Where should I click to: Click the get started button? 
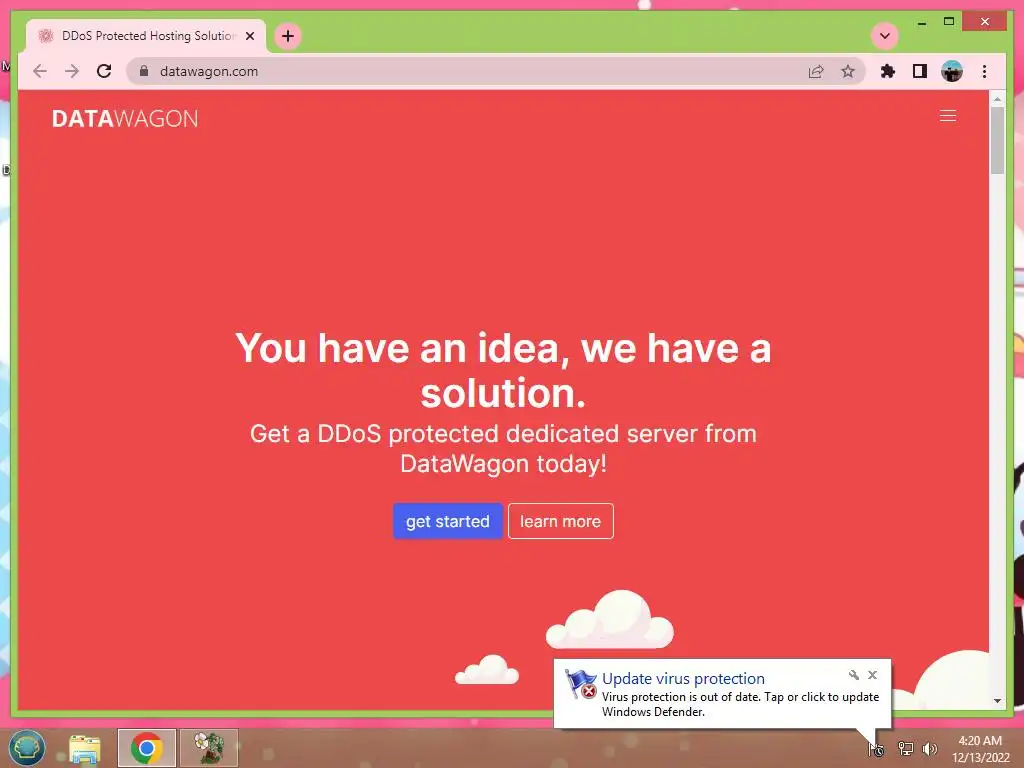point(447,521)
